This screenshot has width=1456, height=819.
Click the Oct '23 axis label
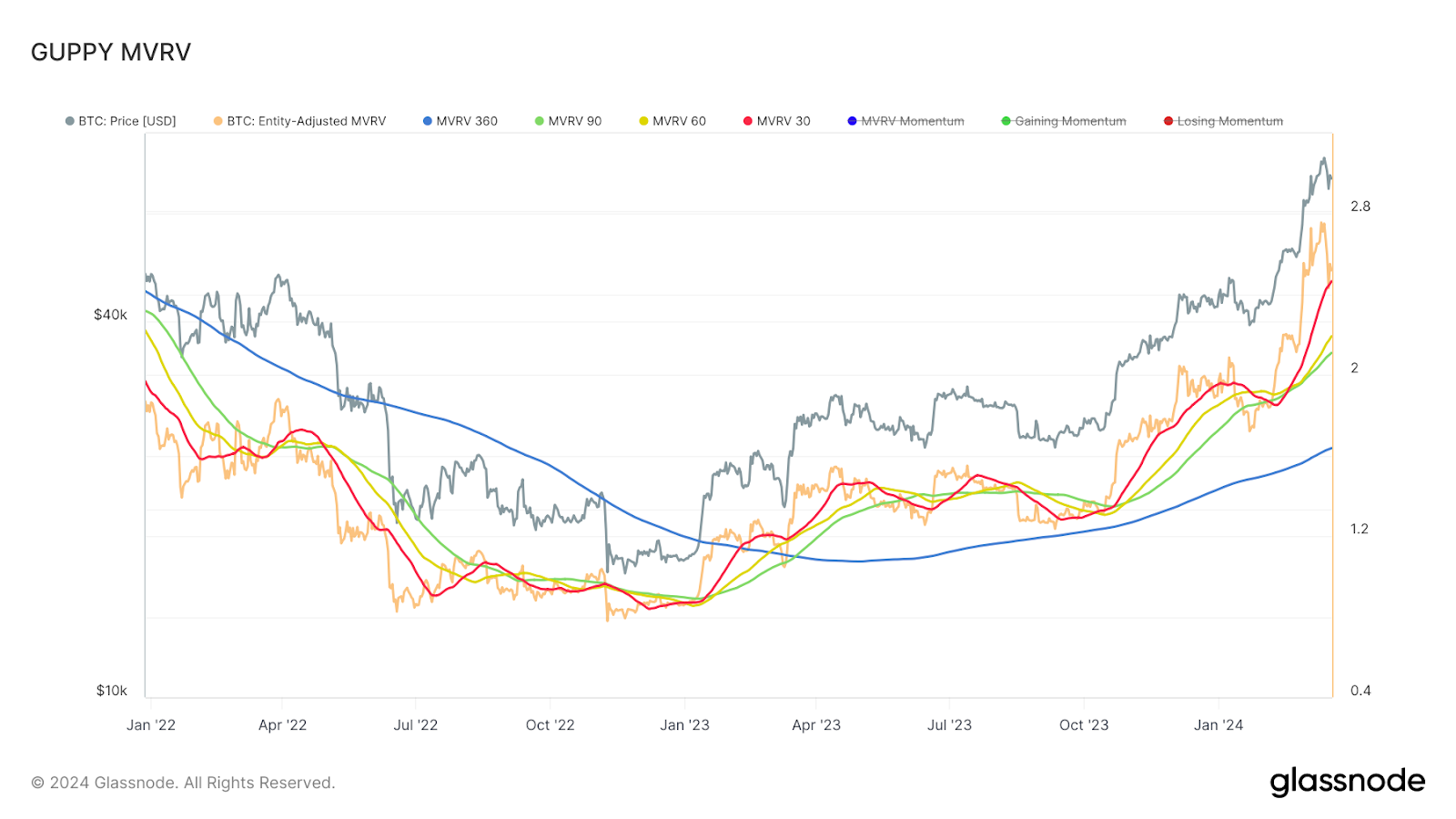tap(1084, 725)
